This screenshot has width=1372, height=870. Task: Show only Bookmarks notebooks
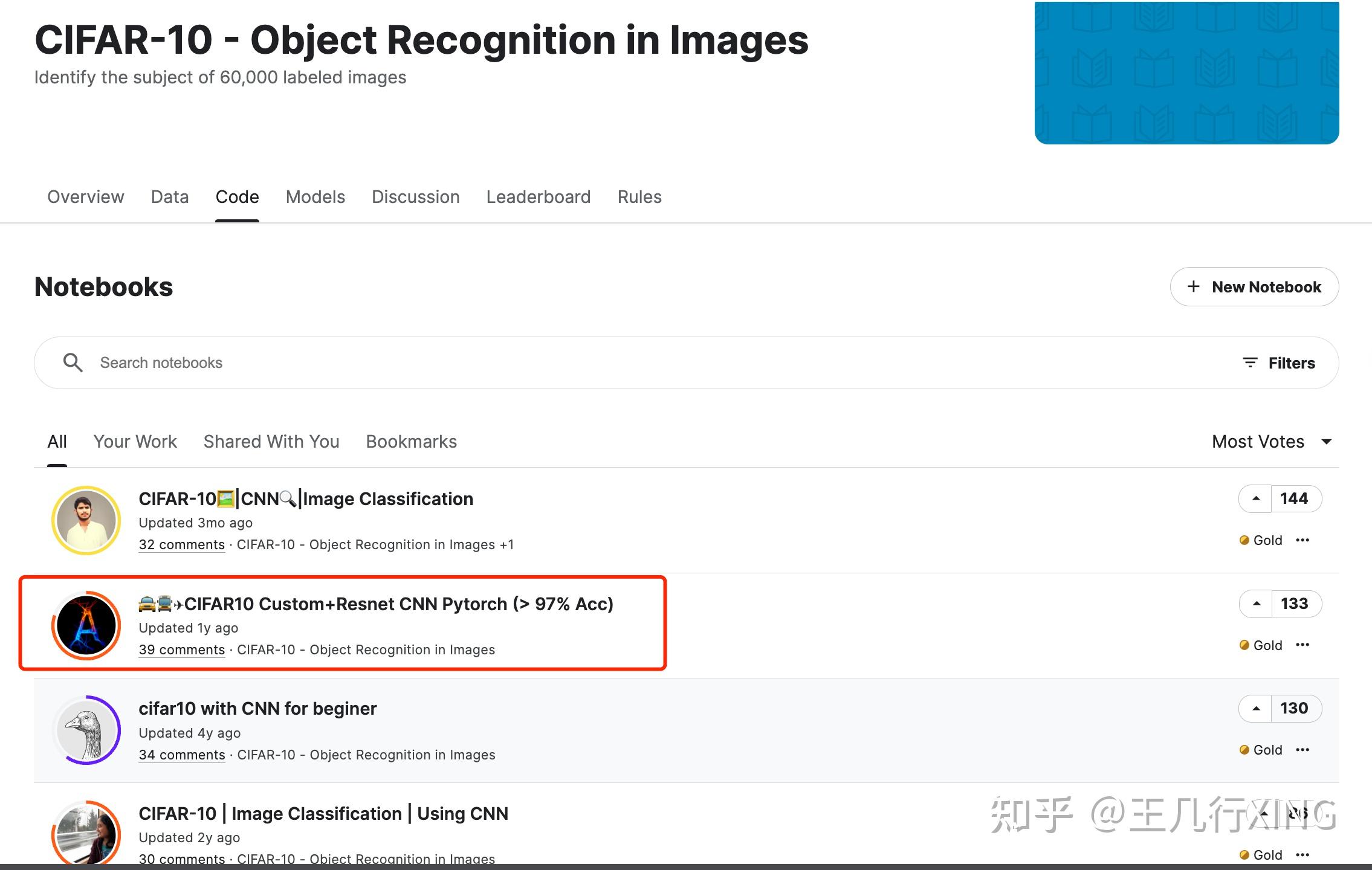pyautogui.click(x=410, y=441)
